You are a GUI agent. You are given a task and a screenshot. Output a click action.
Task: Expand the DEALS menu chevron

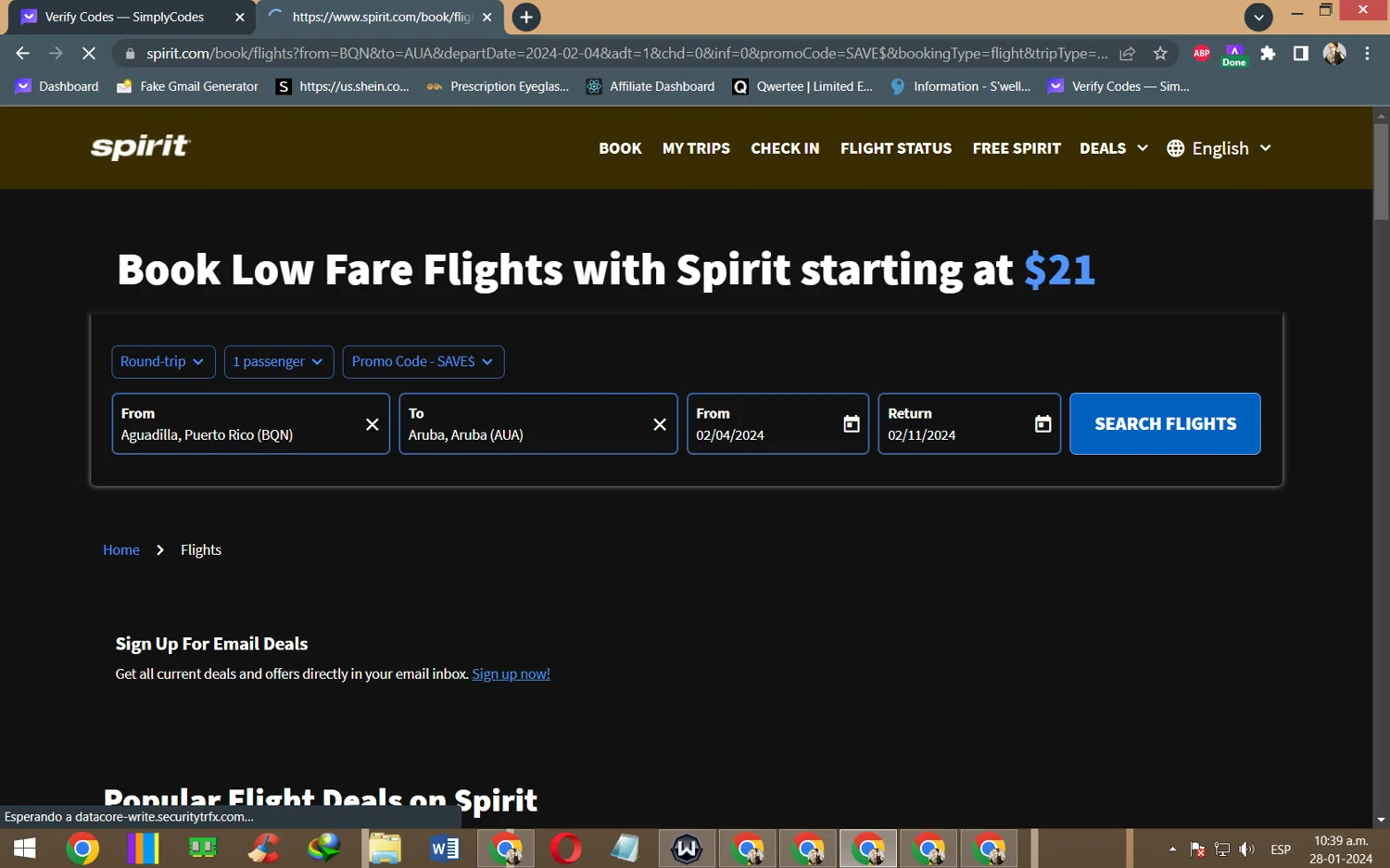click(1143, 148)
